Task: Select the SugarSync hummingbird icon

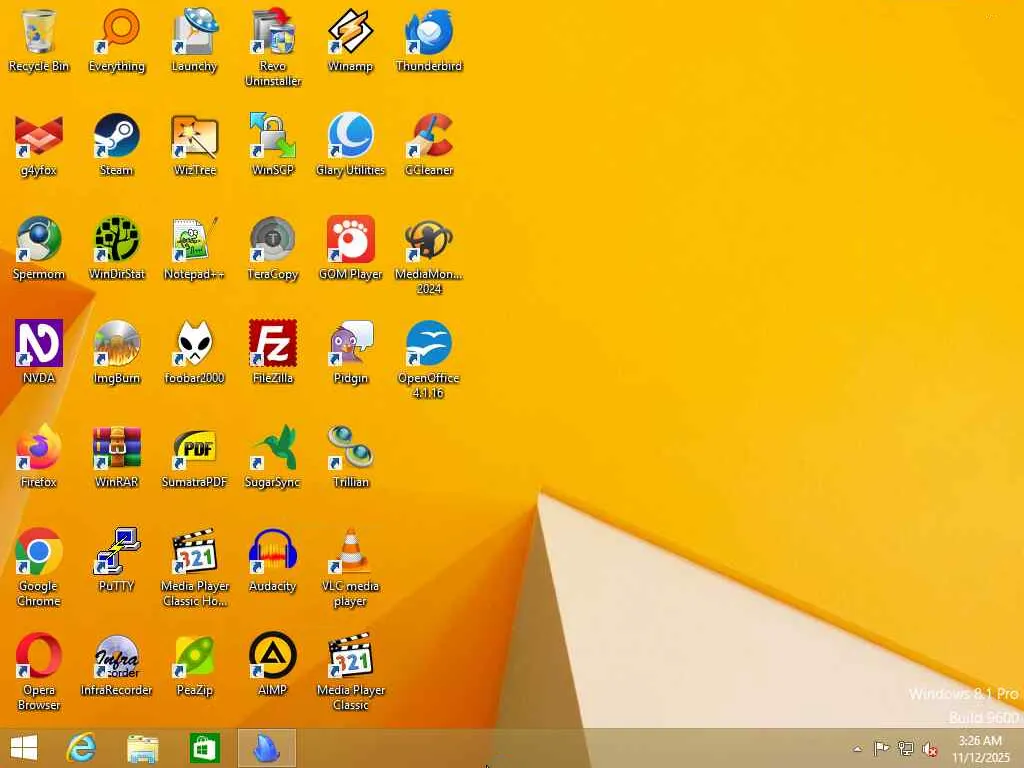Action: pos(273,456)
